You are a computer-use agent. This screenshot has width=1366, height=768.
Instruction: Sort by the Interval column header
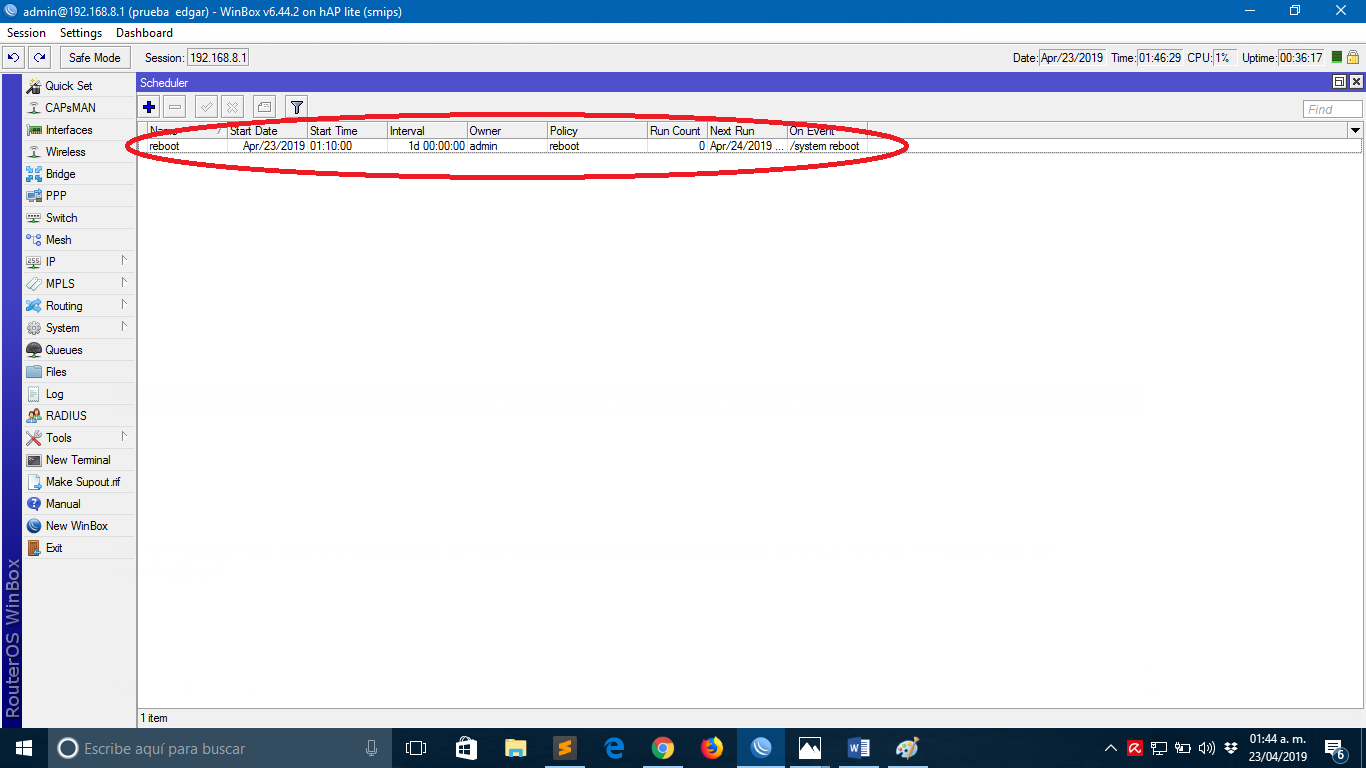426,131
